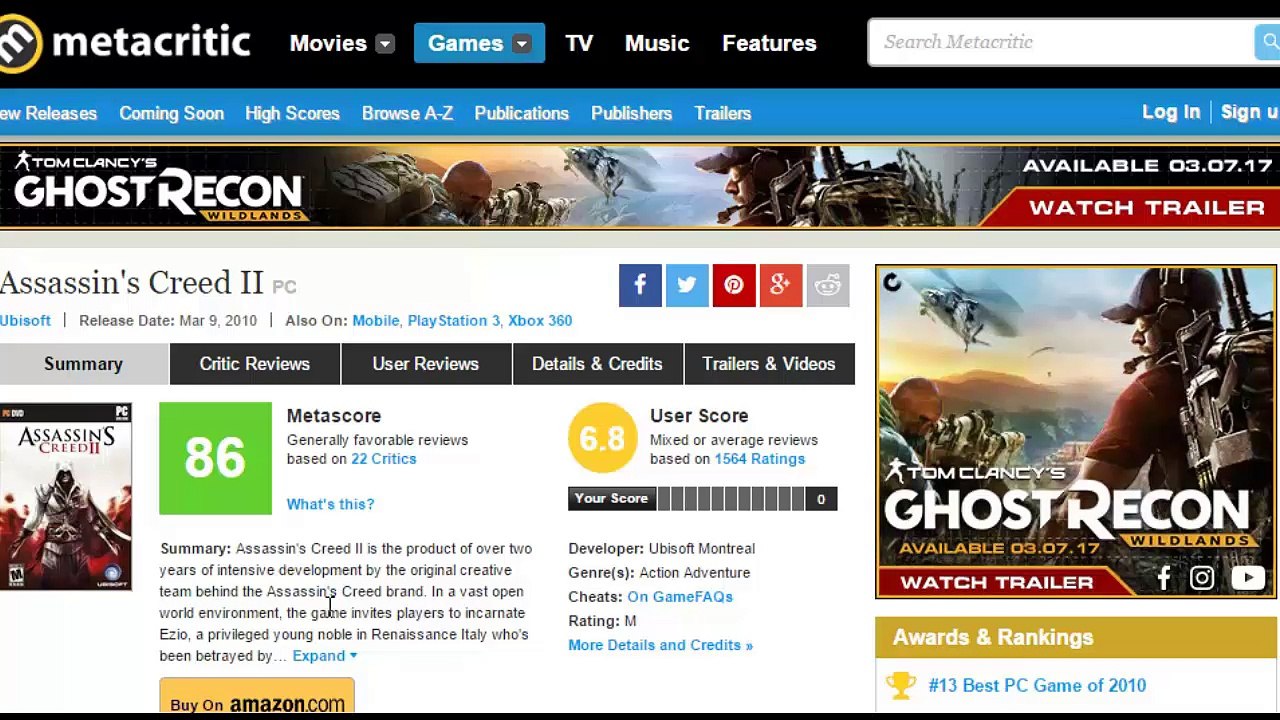Image resolution: width=1280 pixels, height=720 pixels.
Task: Open the Games dropdown arrow
Action: [x=521, y=44]
